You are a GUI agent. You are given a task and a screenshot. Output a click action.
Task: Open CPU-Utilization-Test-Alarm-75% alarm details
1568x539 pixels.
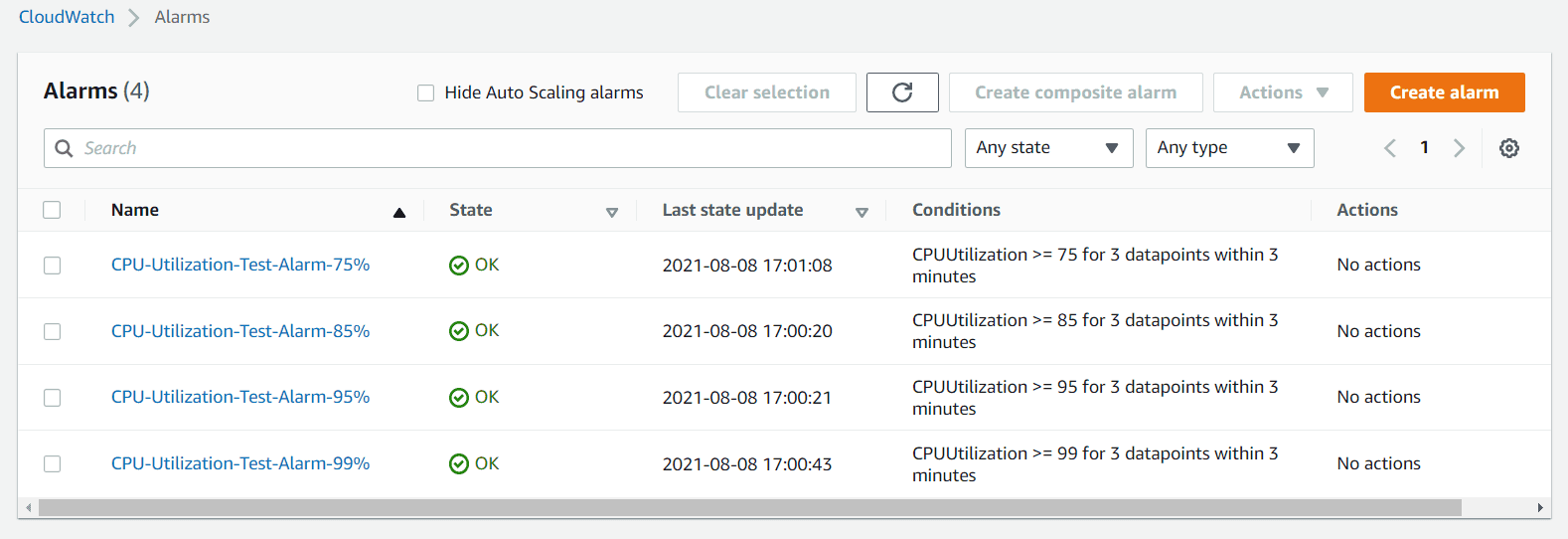240,265
